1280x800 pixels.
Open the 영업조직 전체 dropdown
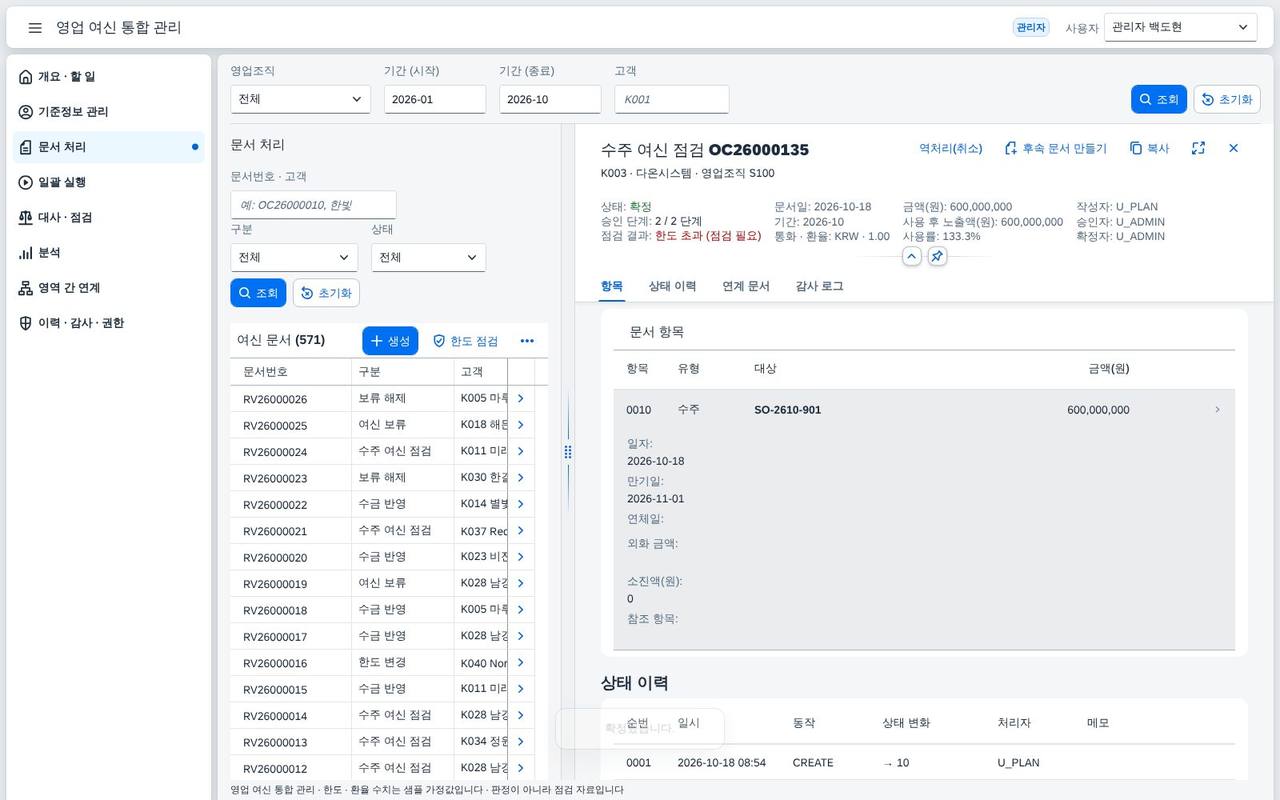coord(300,99)
